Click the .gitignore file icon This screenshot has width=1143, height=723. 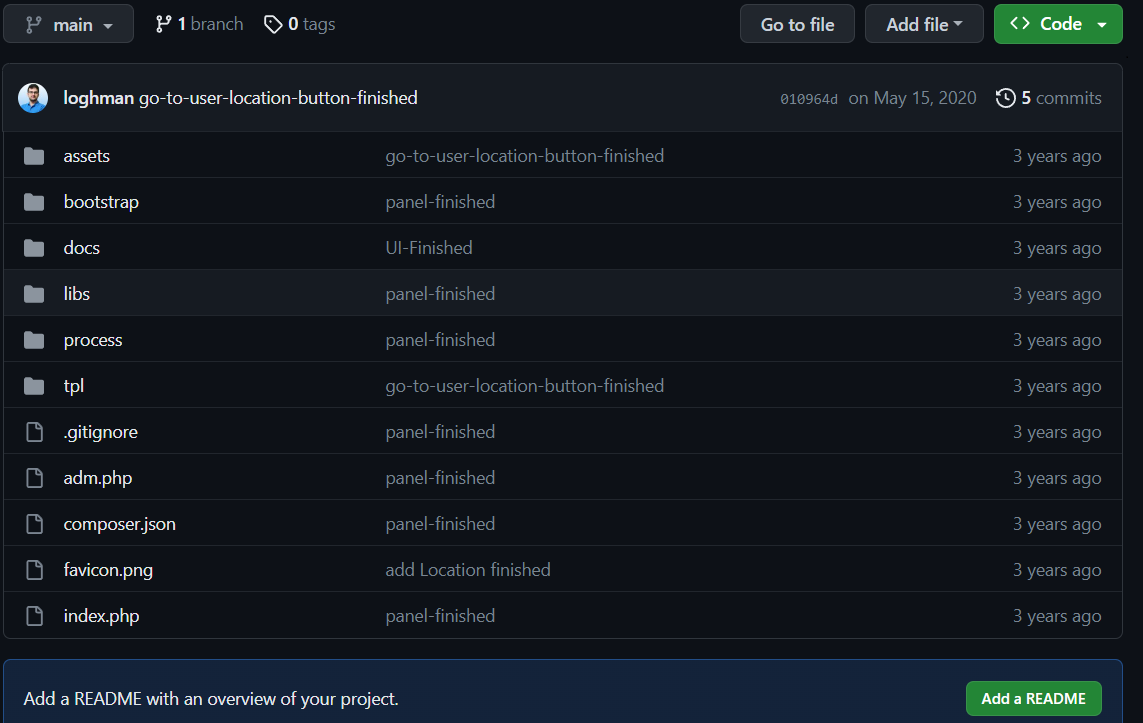[34, 432]
